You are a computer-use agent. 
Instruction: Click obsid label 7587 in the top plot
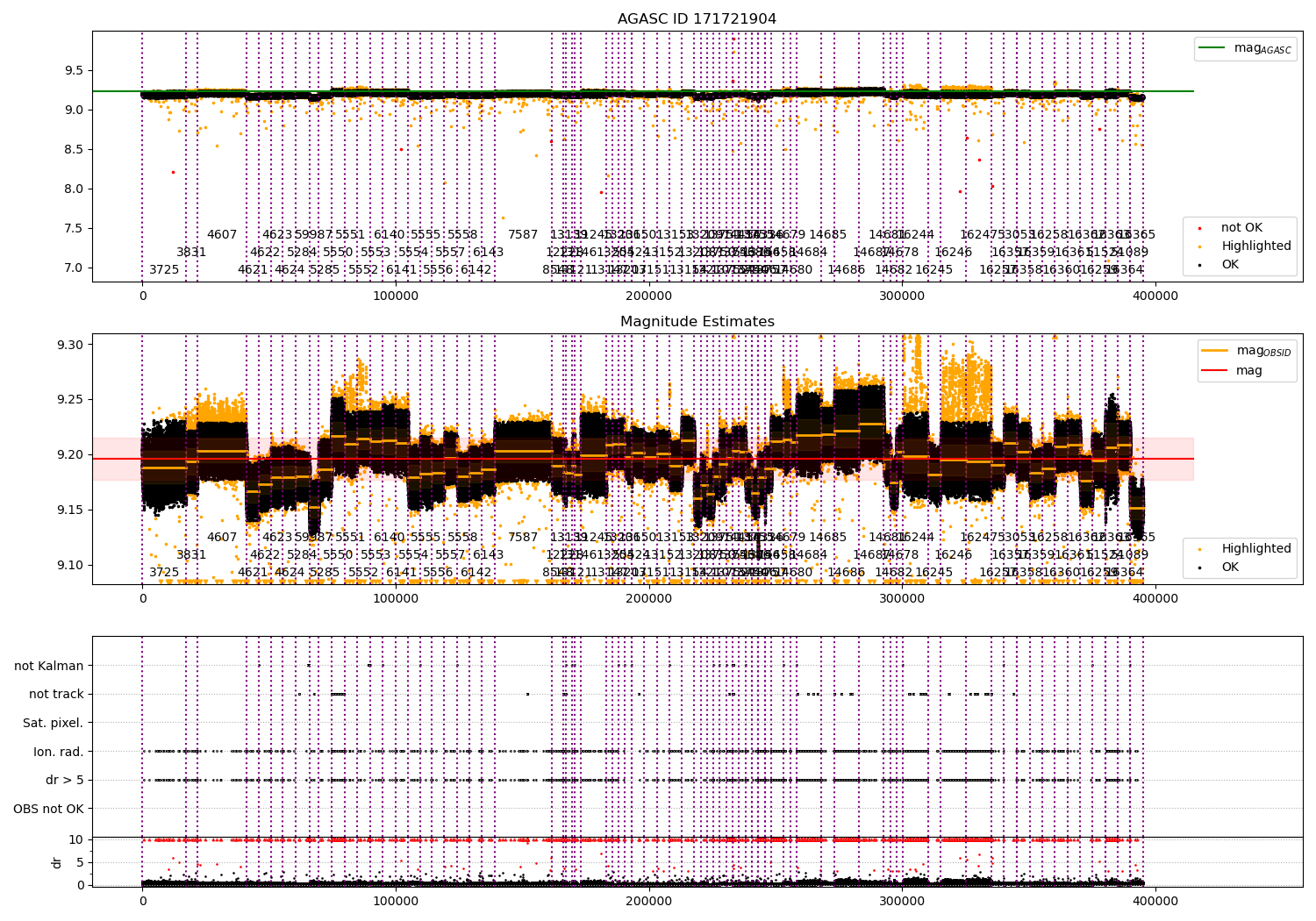tap(523, 235)
